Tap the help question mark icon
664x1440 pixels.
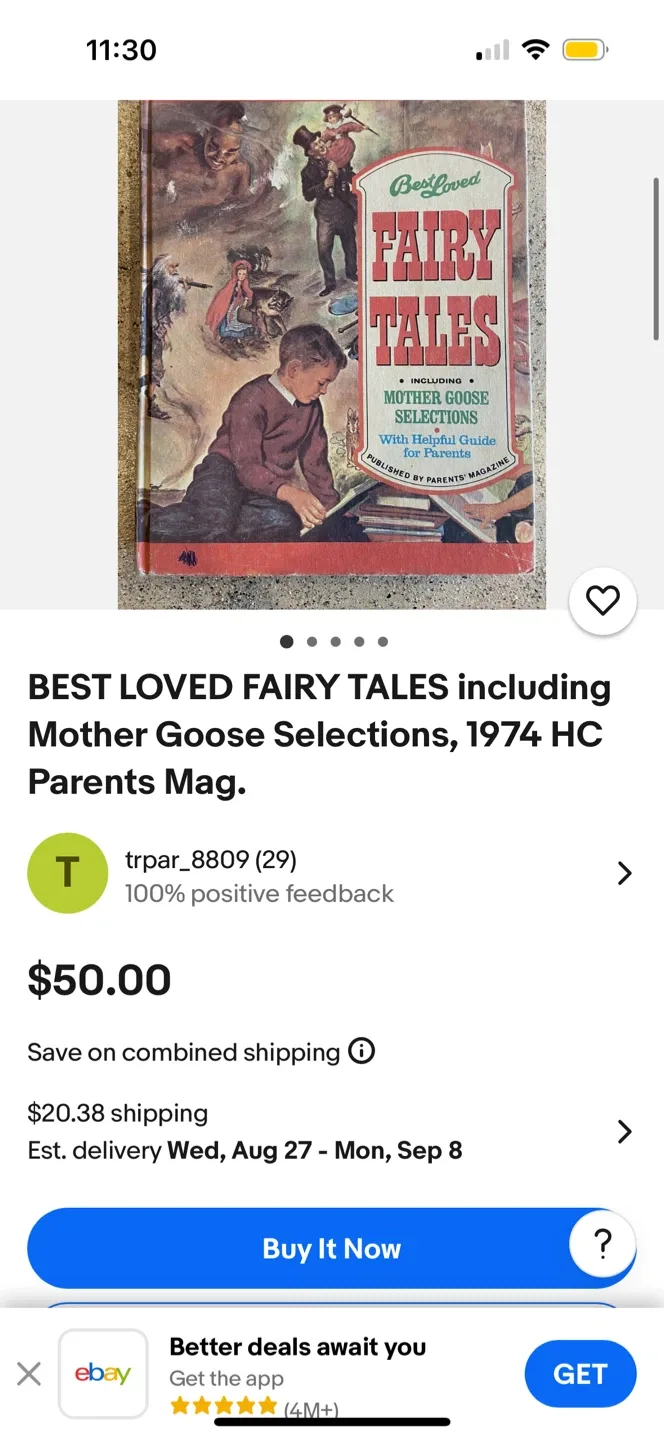602,1244
